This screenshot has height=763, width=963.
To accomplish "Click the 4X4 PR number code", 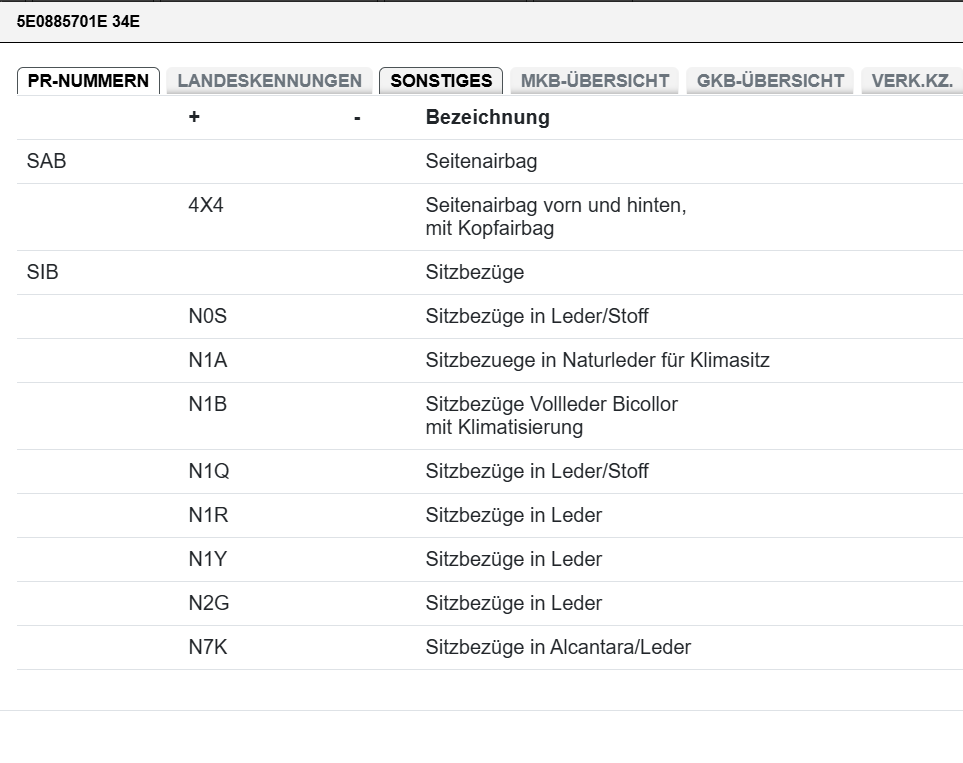I will [x=205, y=206].
